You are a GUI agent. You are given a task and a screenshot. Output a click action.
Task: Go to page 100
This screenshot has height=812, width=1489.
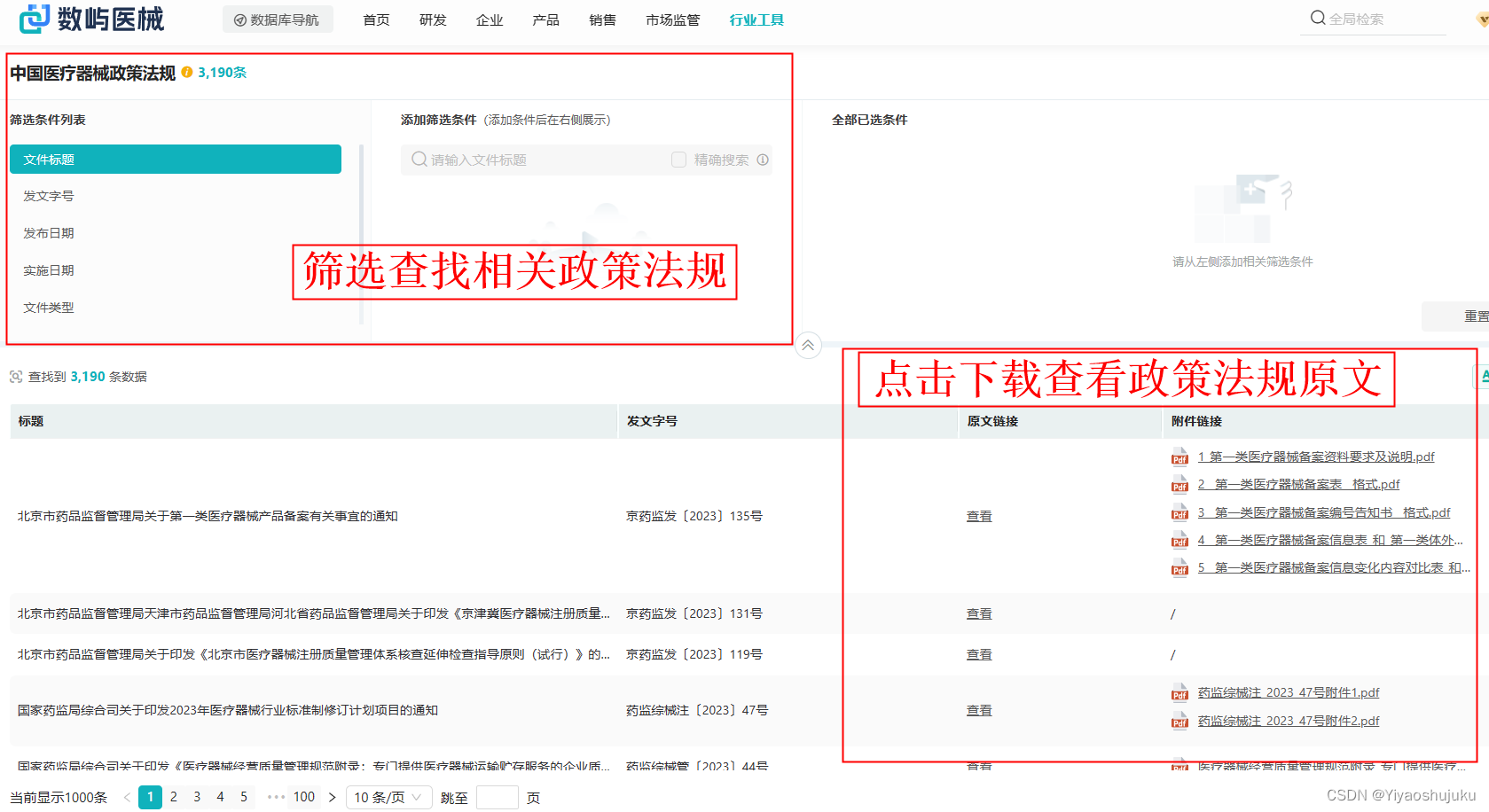[304, 797]
